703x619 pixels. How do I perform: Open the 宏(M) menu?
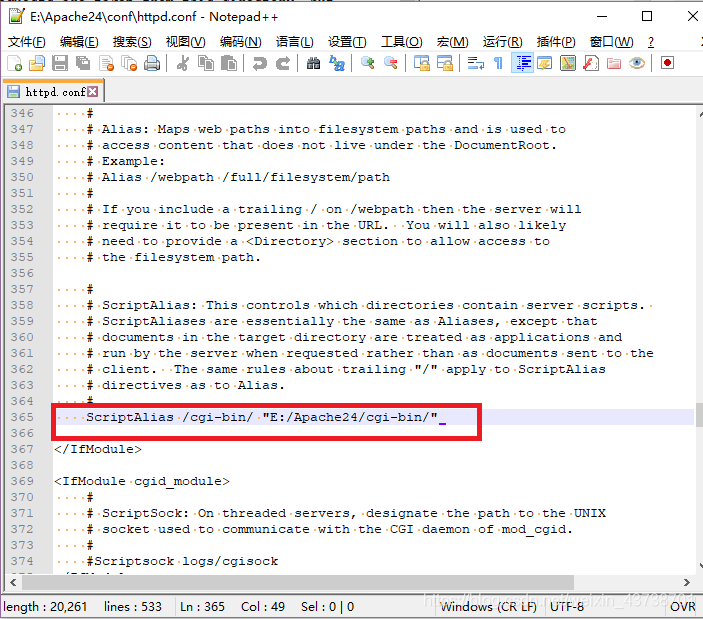[x=452, y=42]
